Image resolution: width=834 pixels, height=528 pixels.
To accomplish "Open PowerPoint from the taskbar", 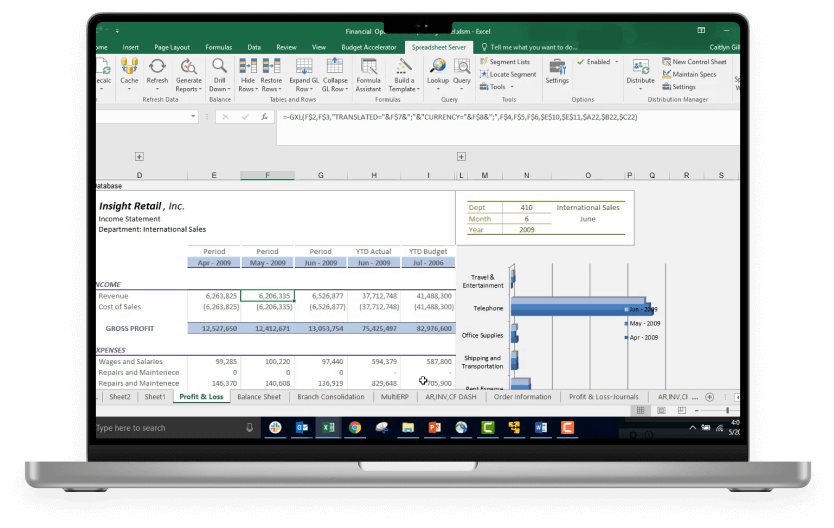I will point(435,428).
